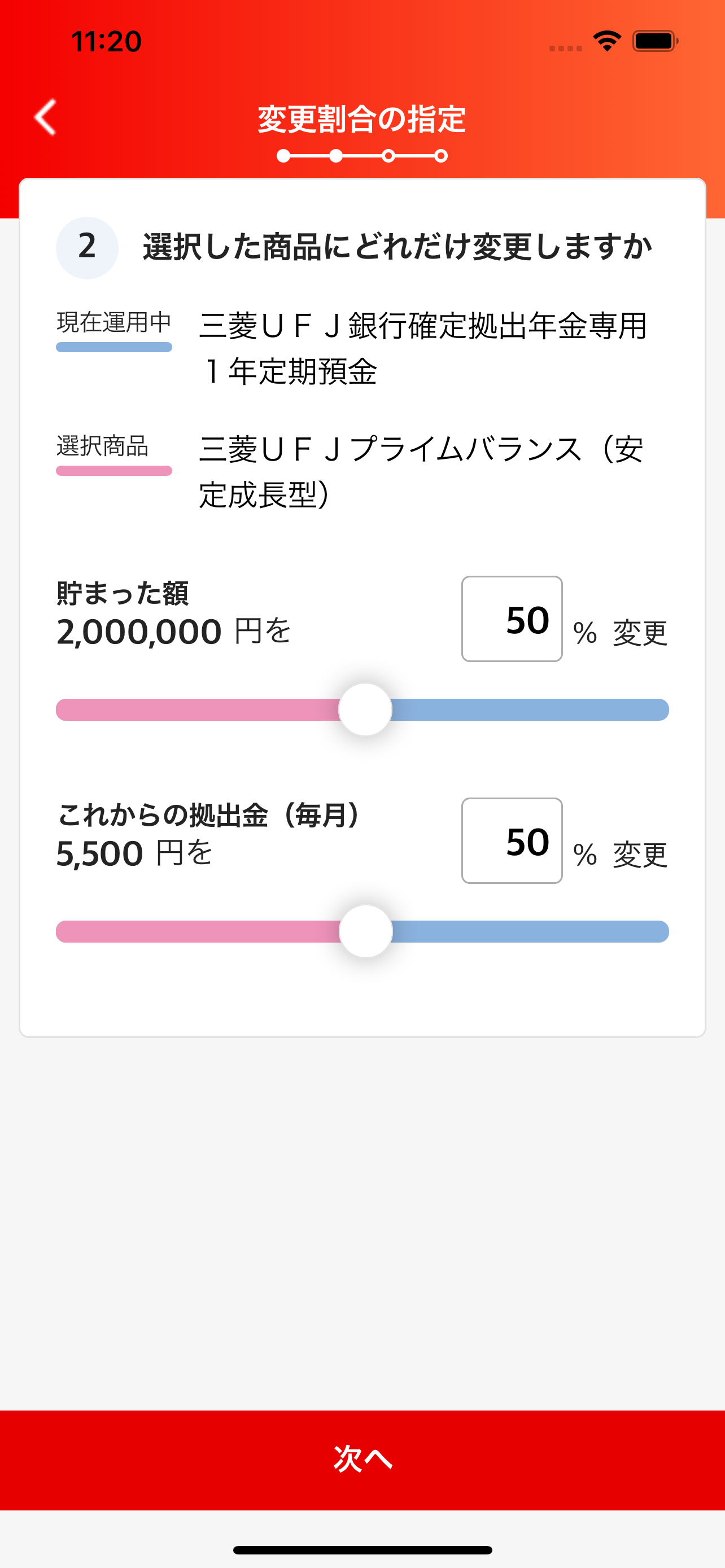Edit the 貯まった額 percentage field

pos(512,619)
